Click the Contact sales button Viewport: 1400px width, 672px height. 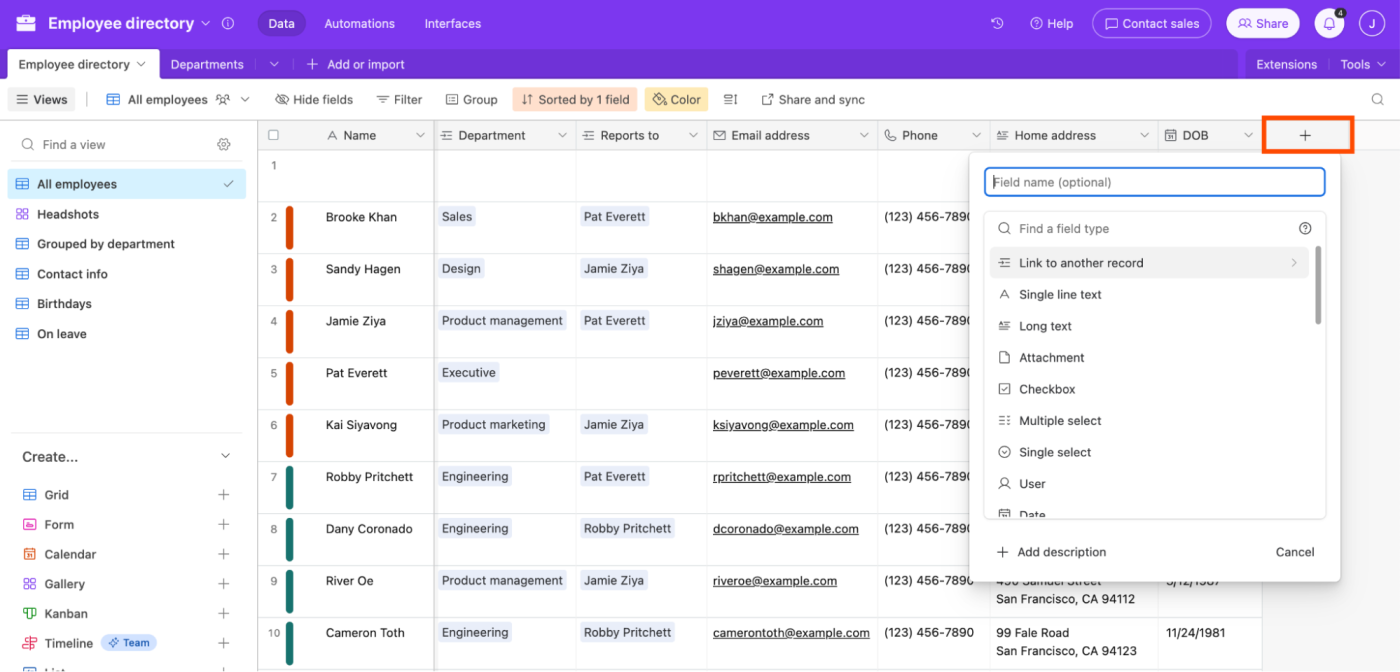[x=1151, y=23]
